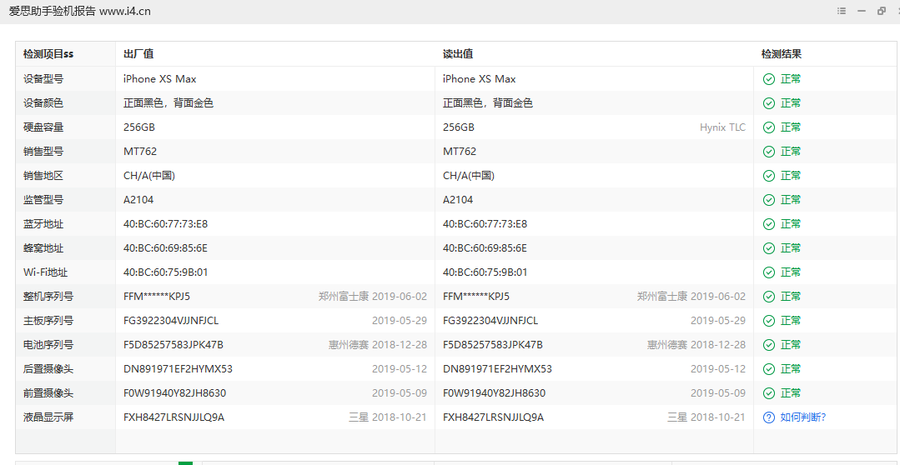The height and width of the screenshot is (465, 900).
Task: Click the green check icon in 监管型号 row
Action: coord(769,200)
